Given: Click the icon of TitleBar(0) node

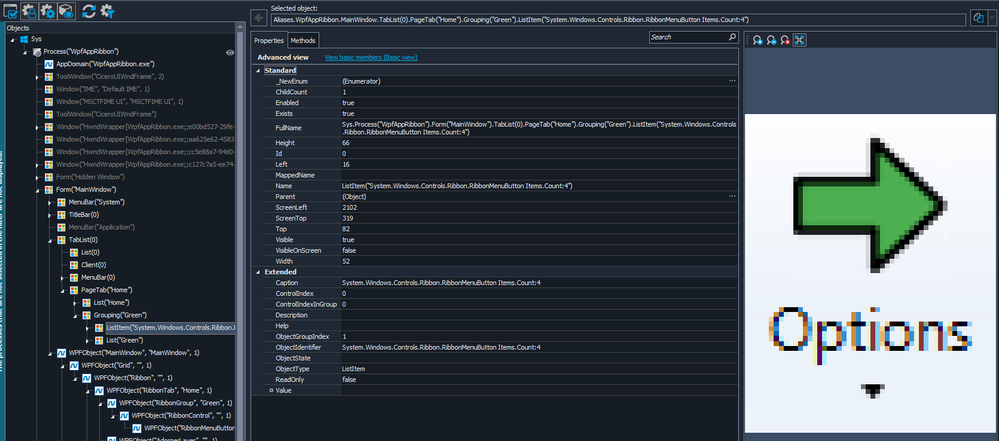Looking at the screenshot, I should point(61,215).
